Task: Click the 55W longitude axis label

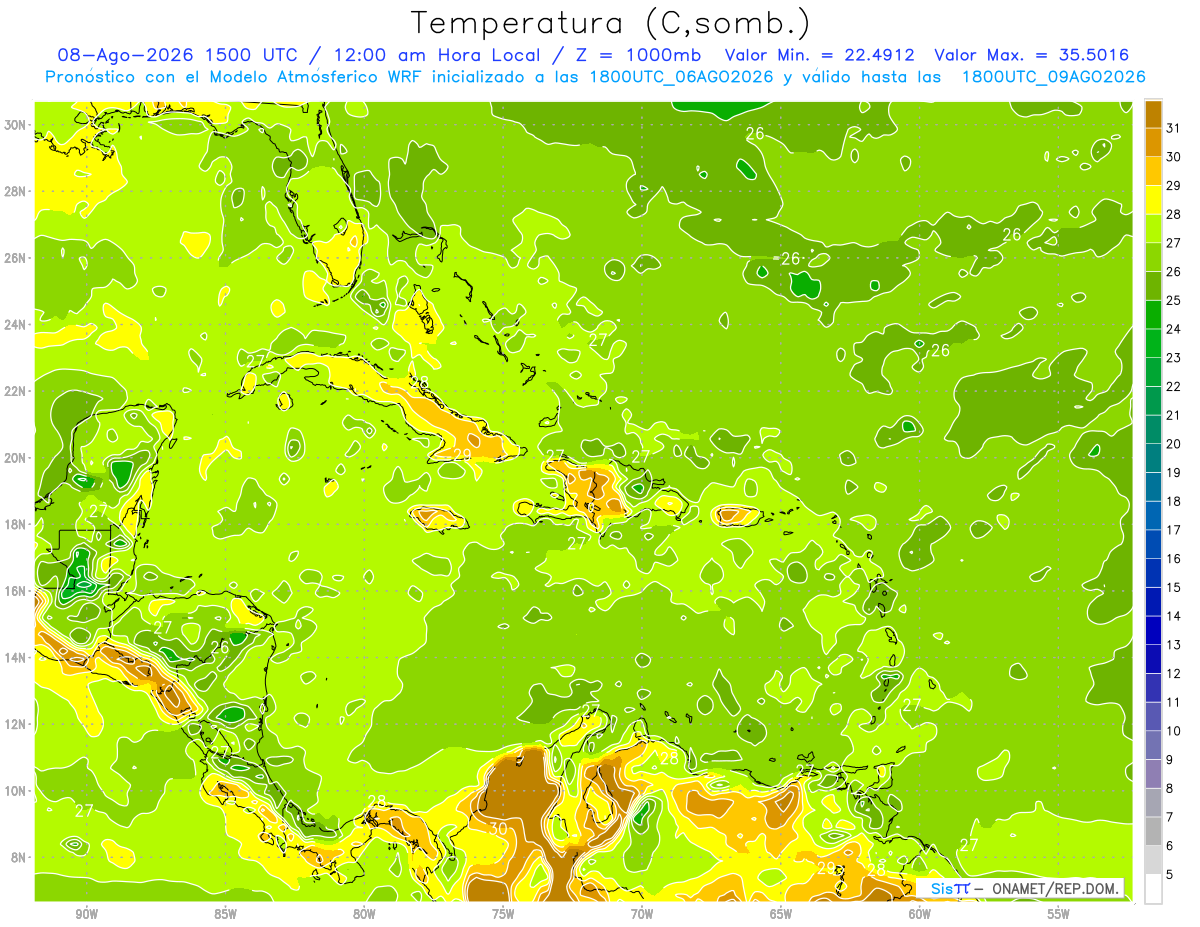Action: [1059, 914]
